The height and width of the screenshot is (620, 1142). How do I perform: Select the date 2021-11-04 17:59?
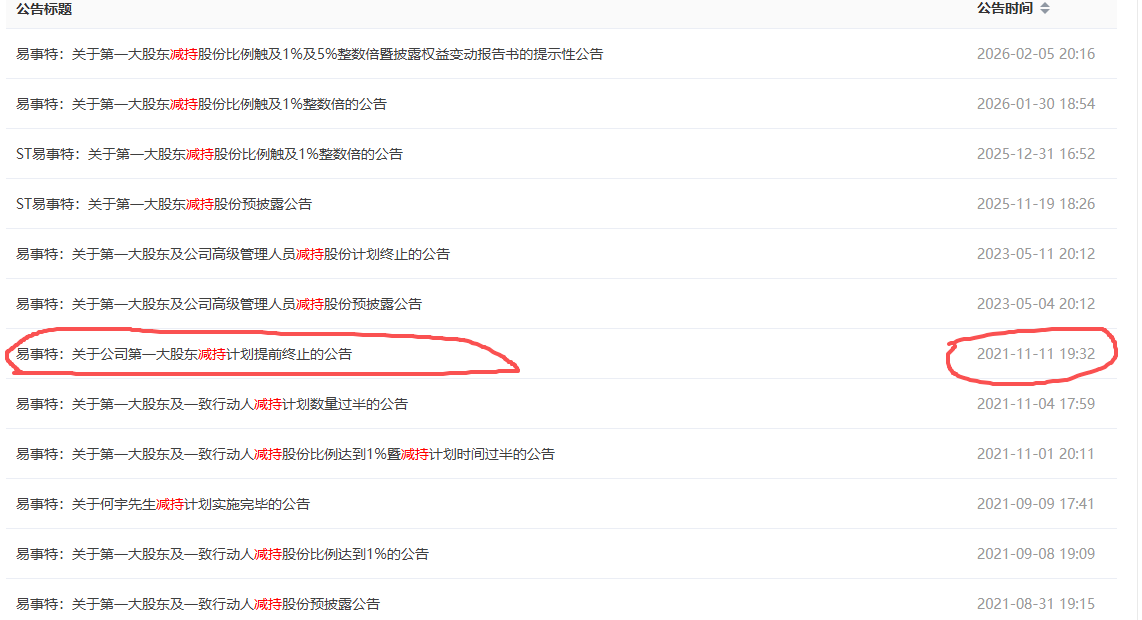coord(1036,404)
